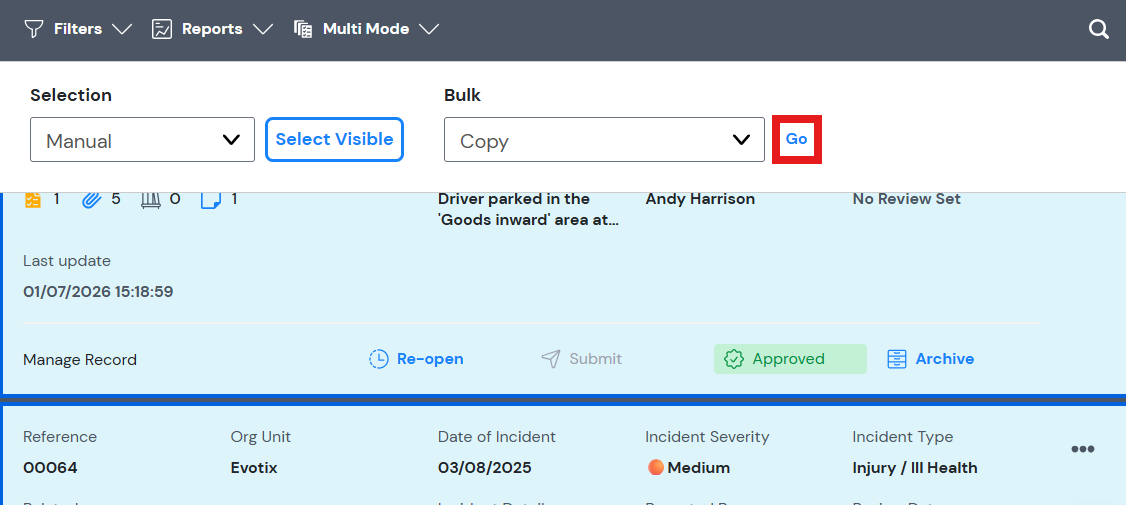Click the Last update label
This screenshot has height=505, width=1126.
tap(67, 261)
